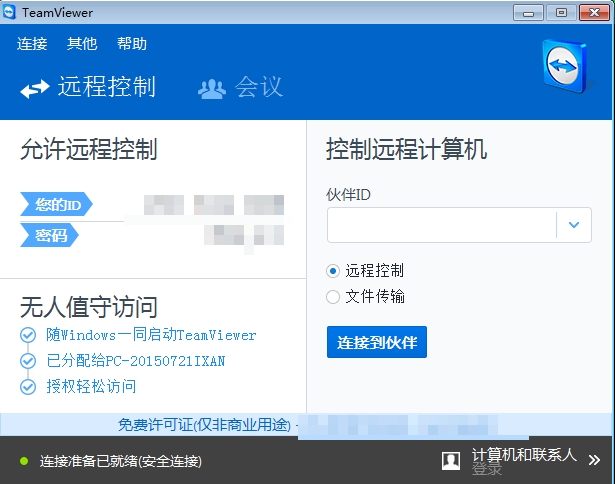Expand the double-chevron contacts arrow
This screenshot has width=615, height=484.
594,460
